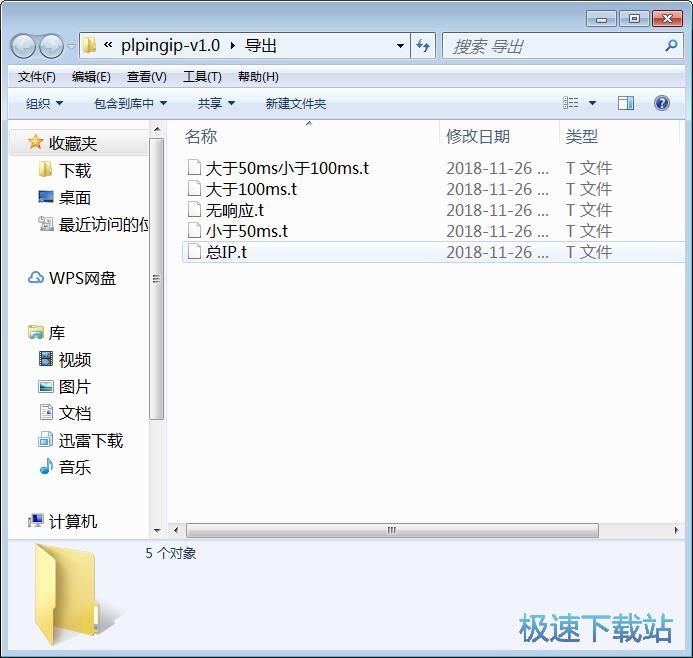
Task: Toggle the preview pane button
Action: point(626,103)
